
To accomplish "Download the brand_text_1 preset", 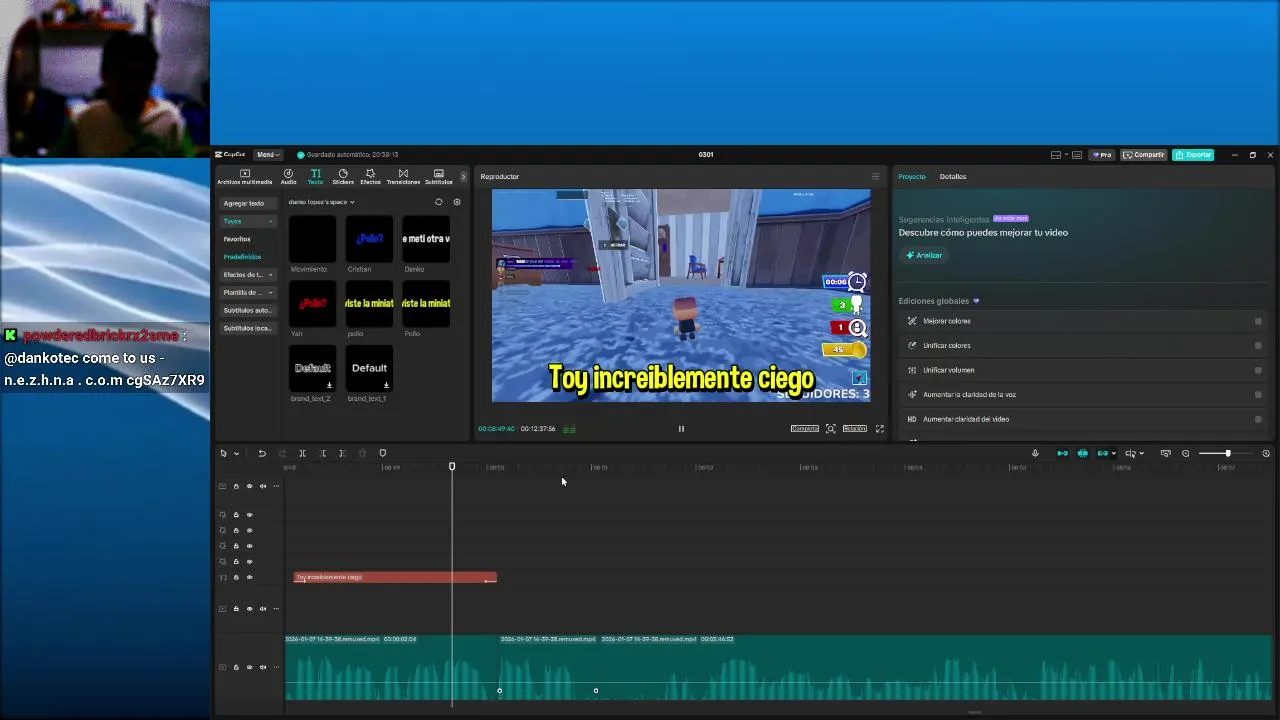I will coord(386,385).
